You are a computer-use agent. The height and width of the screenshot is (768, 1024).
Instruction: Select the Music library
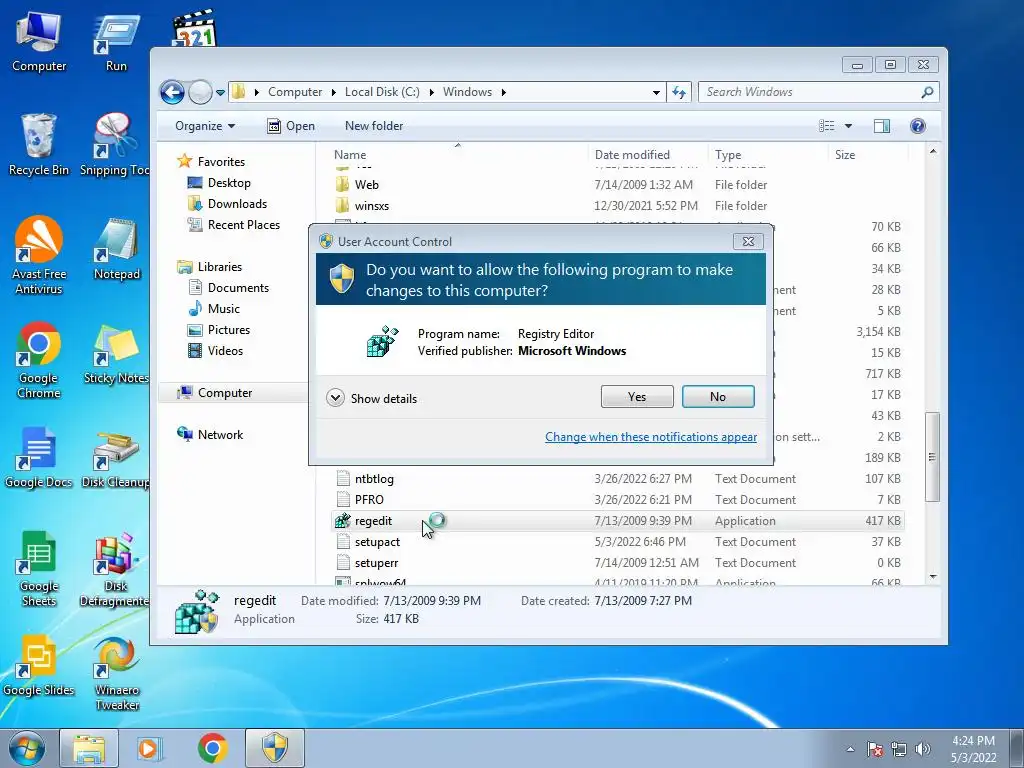(x=214, y=309)
